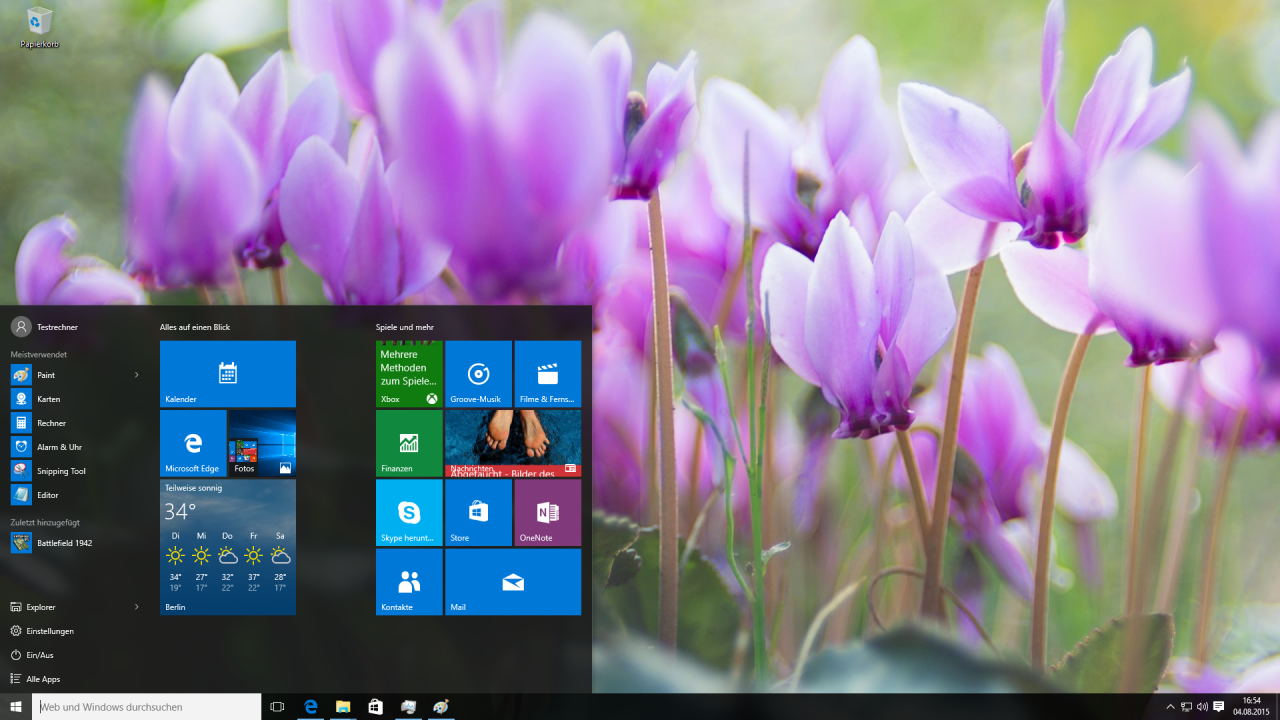Open the volume control tray icon
This screenshot has width=1280, height=720.
(1202, 707)
